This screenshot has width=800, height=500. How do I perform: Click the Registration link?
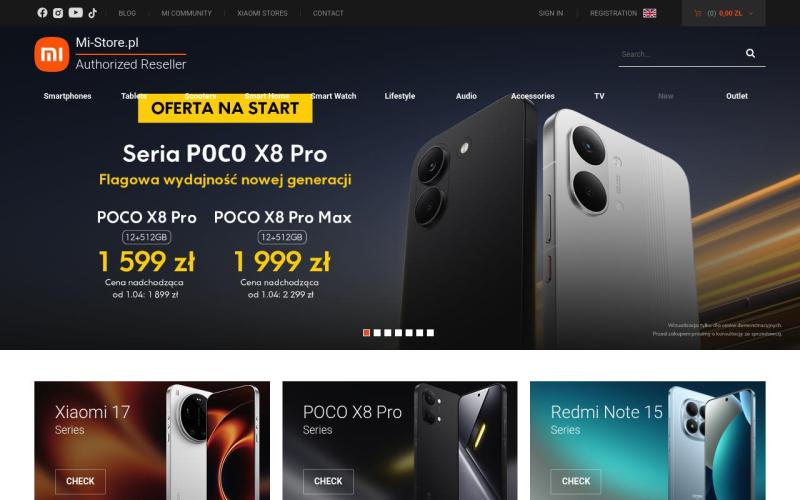[613, 13]
